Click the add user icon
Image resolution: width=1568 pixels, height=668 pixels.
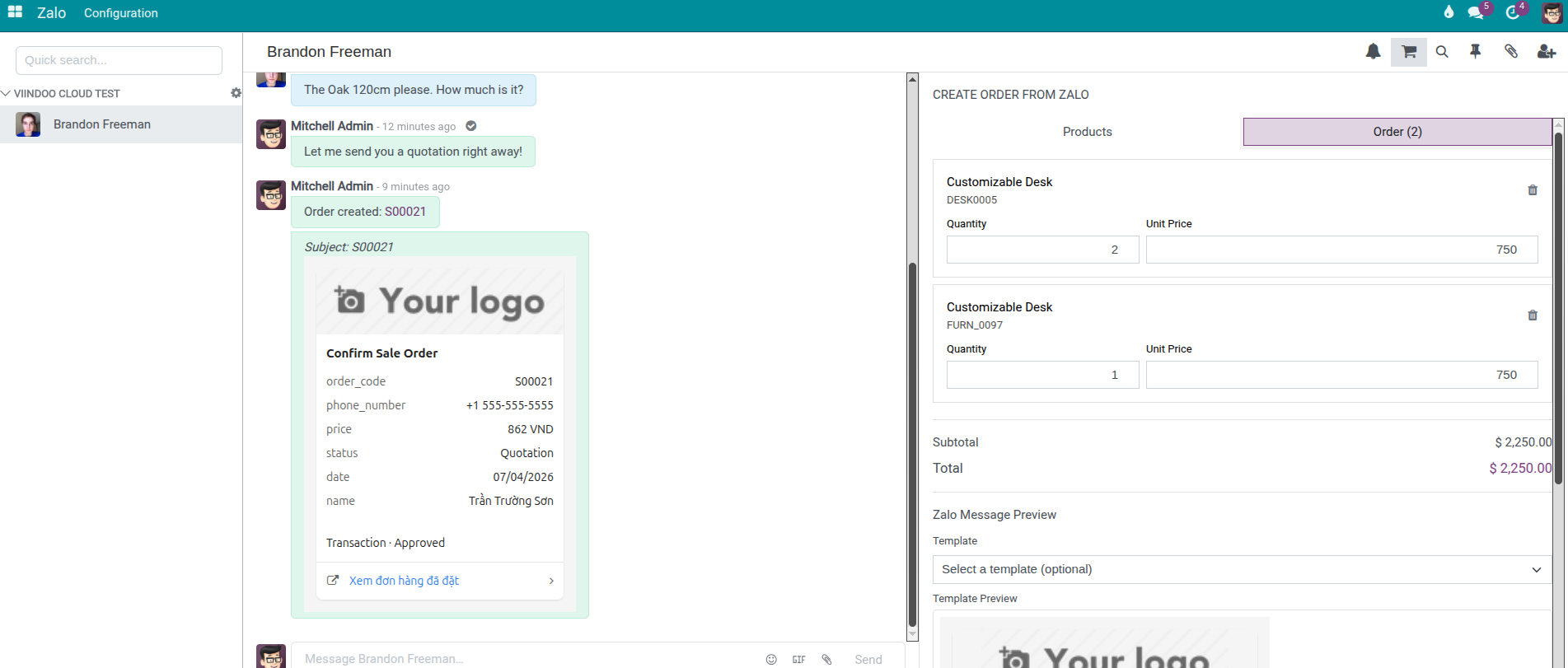(x=1547, y=52)
